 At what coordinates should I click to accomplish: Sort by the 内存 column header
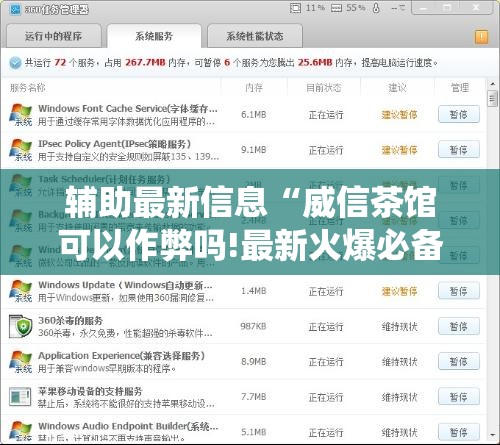[x=254, y=88]
